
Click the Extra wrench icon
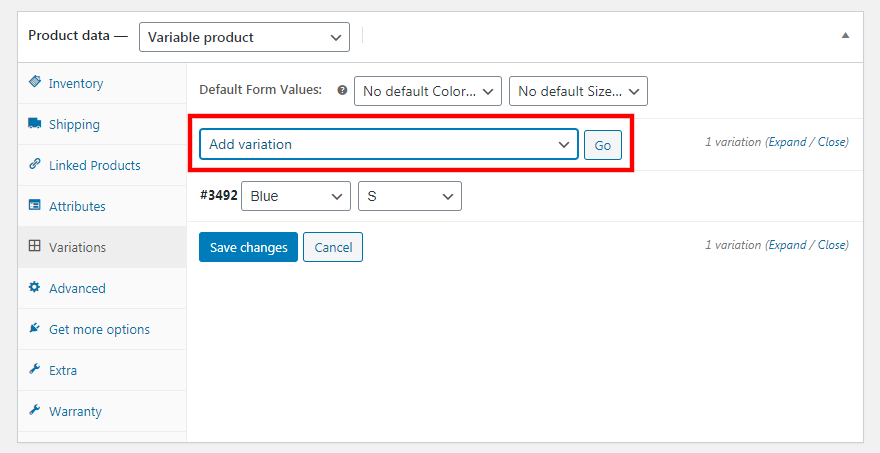(35, 369)
